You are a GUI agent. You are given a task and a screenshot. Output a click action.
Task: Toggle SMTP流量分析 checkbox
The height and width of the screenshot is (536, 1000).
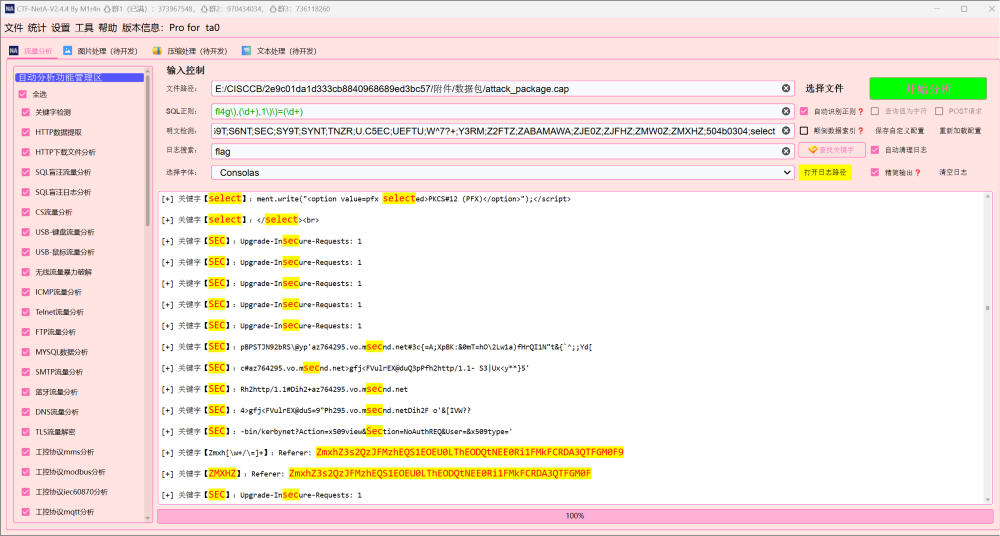pyautogui.click(x=26, y=372)
